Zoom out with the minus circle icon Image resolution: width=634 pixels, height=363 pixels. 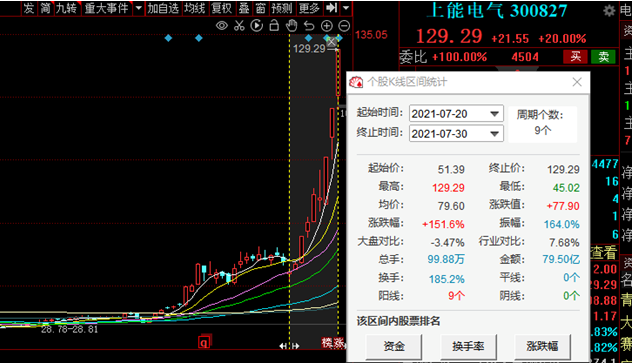click(344, 26)
